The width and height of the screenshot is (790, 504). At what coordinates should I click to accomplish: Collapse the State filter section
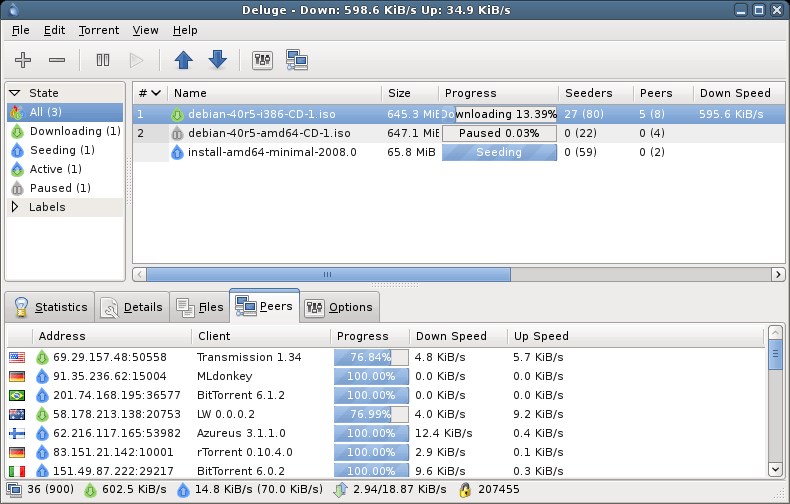[x=15, y=93]
